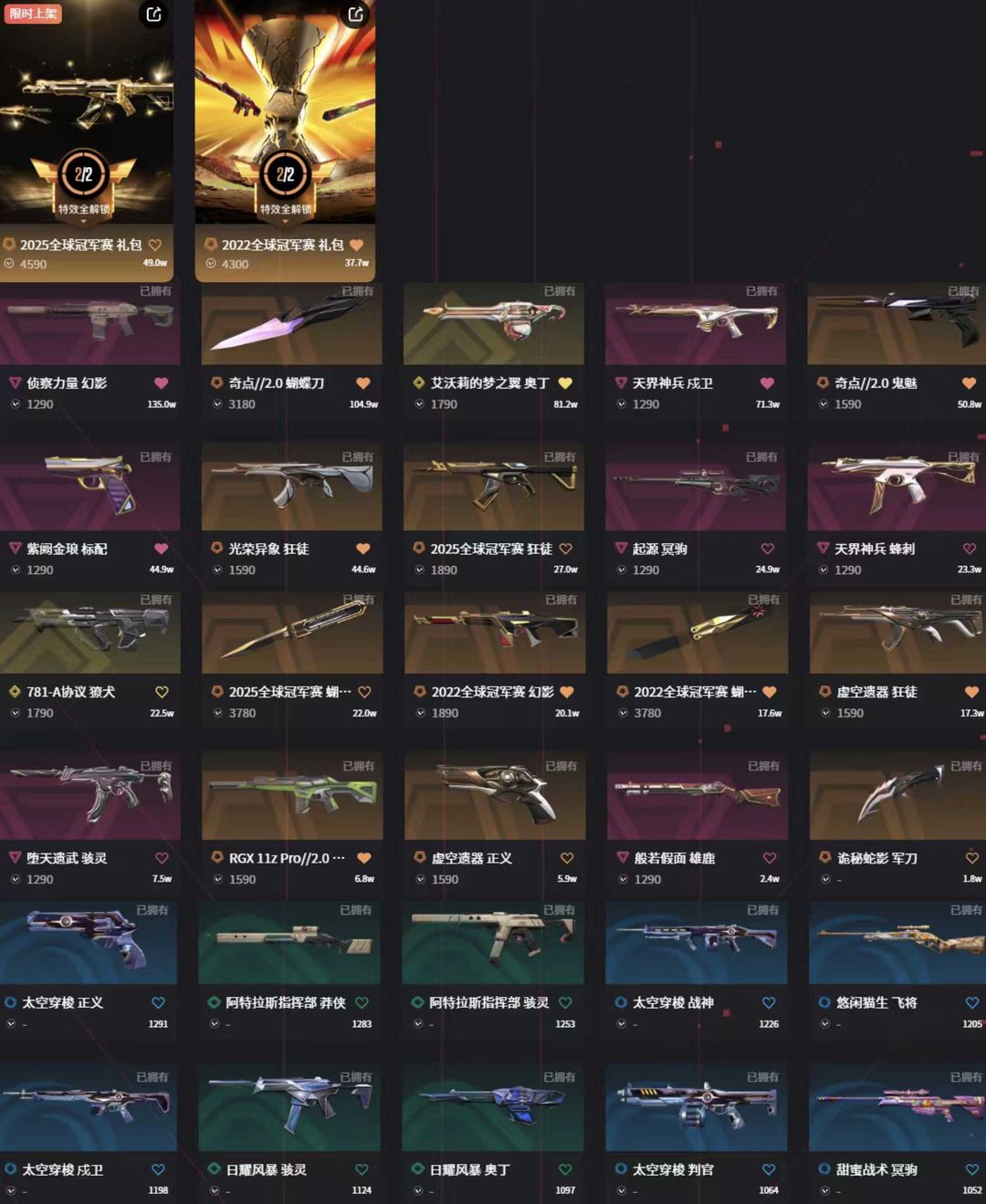
Task: Open 艾沃莉的梦之翼 奥丁 skin thumbnail
Action: (x=493, y=323)
